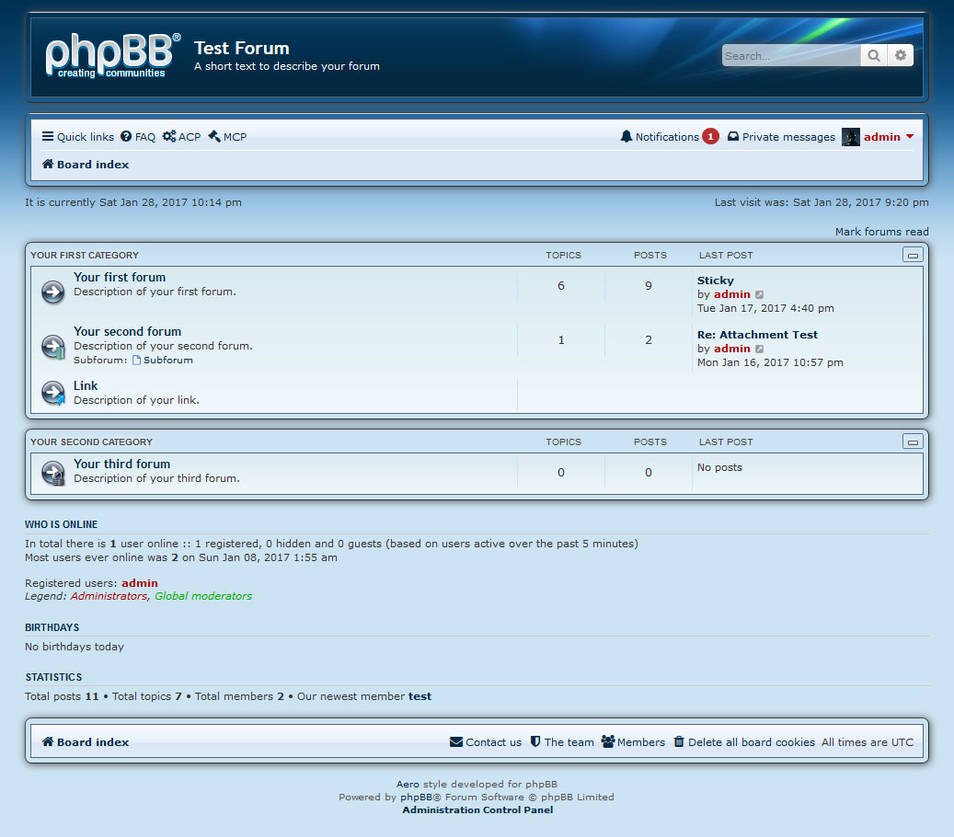Image resolution: width=954 pixels, height=837 pixels.
Task: Open newest member test's profile
Action: pos(419,696)
